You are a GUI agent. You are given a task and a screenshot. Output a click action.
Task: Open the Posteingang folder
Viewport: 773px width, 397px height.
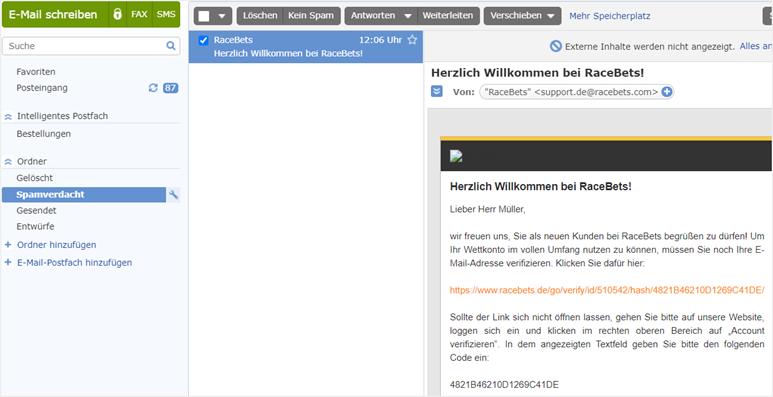tap(42, 88)
